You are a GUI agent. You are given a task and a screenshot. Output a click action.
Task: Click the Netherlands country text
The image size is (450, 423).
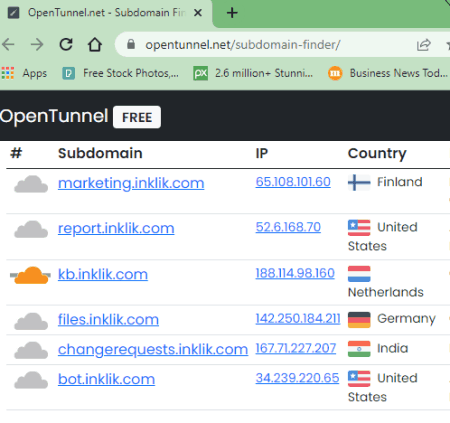pos(386,292)
